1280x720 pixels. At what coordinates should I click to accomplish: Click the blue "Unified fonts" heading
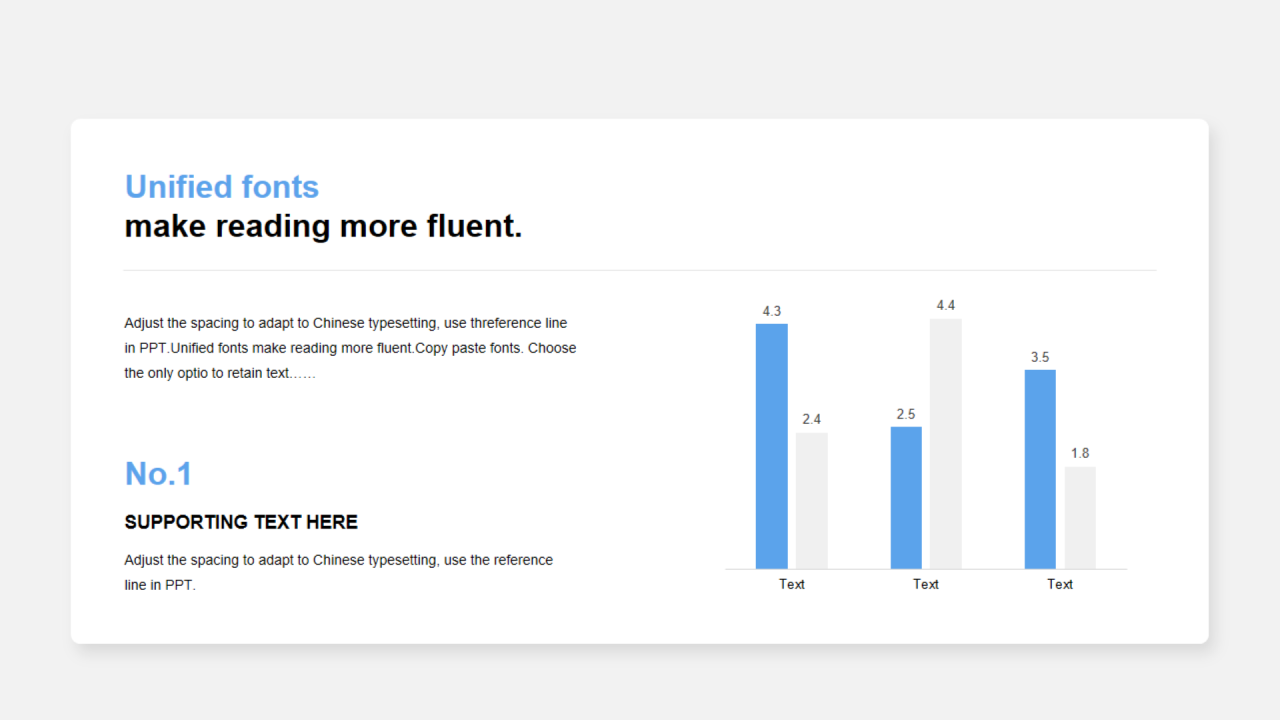(221, 187)
